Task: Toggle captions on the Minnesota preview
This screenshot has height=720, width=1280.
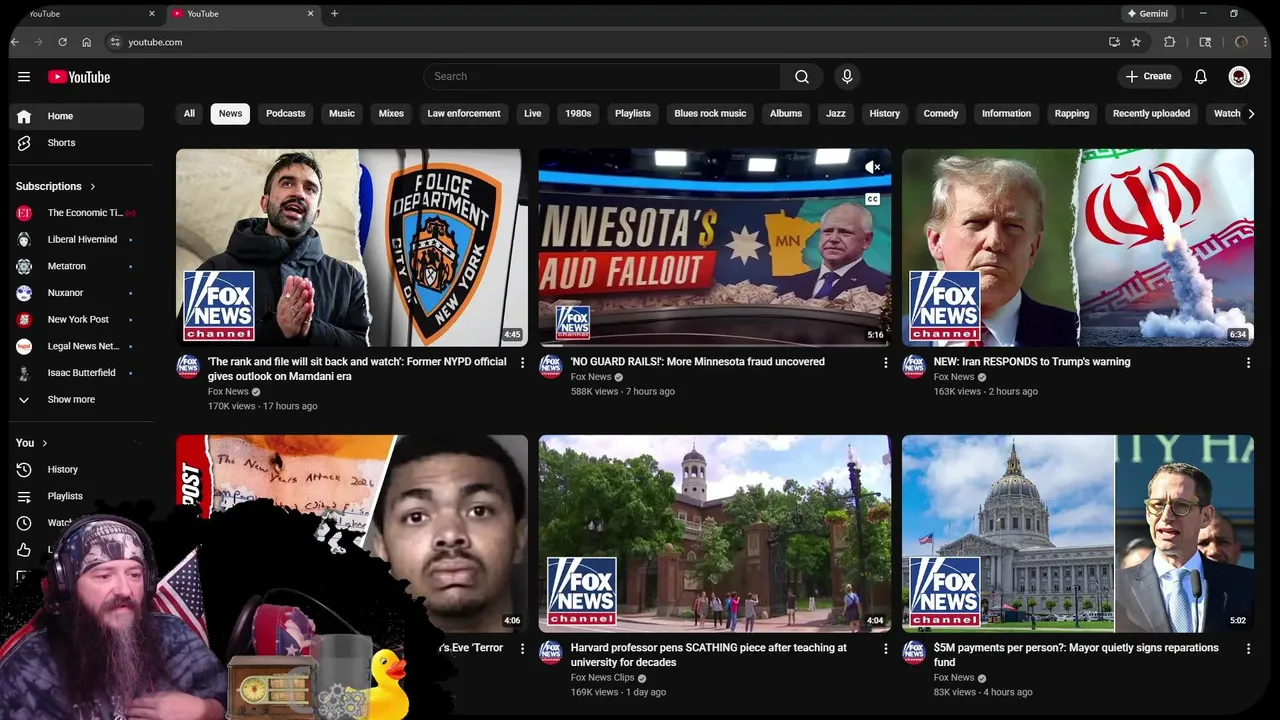Action: [872, 199]
